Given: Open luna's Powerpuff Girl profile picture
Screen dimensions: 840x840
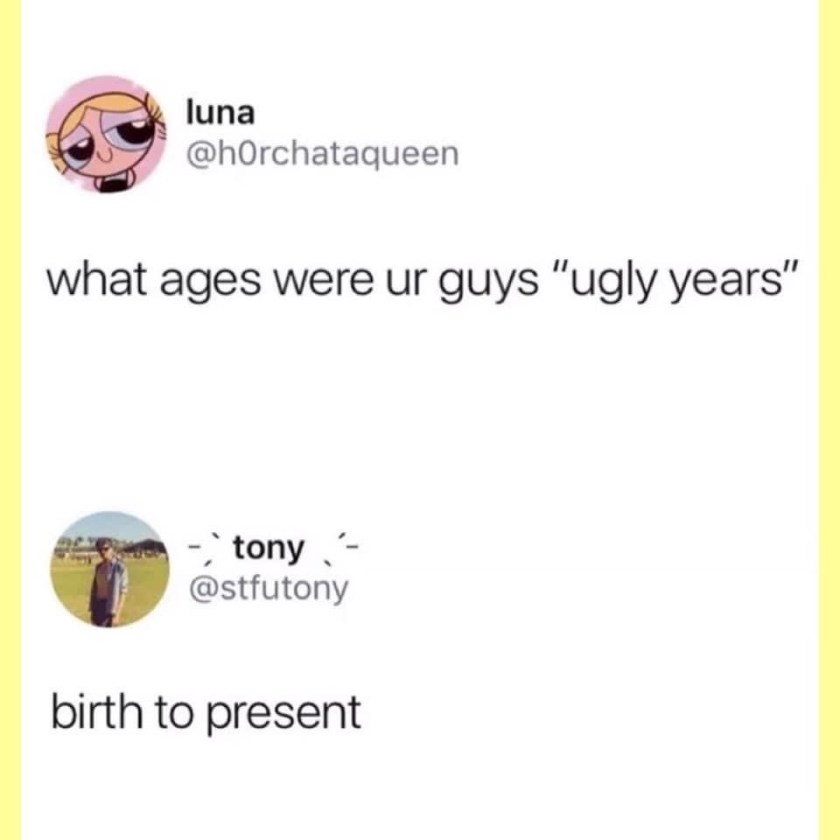Looking at the screenshot, I should click(x=106, y=134).
